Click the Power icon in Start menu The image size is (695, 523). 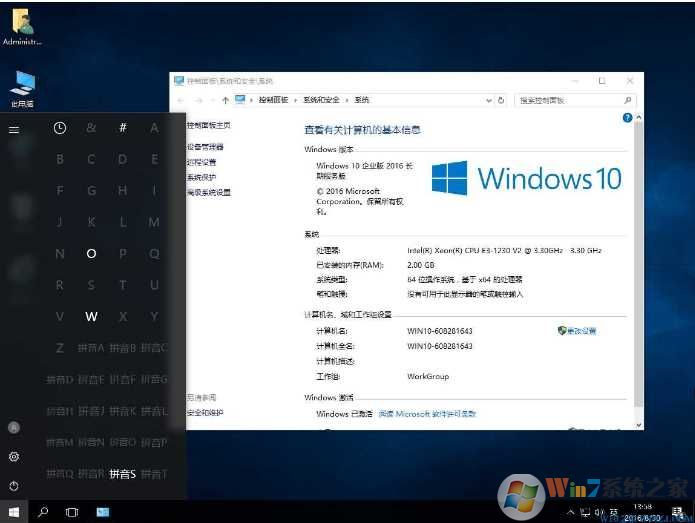(14, 486)
